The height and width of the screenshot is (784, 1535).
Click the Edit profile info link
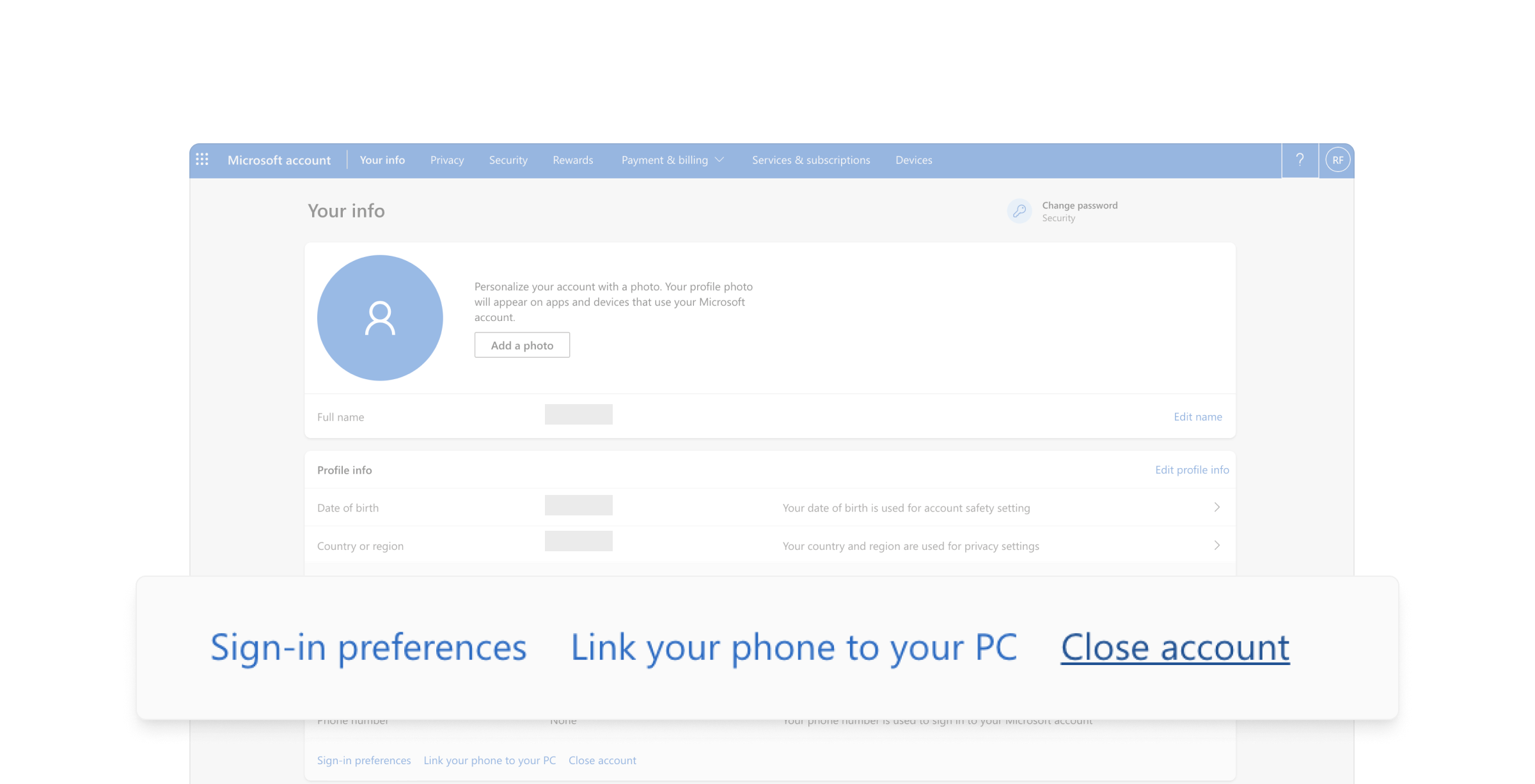[x=1192, y=470]
